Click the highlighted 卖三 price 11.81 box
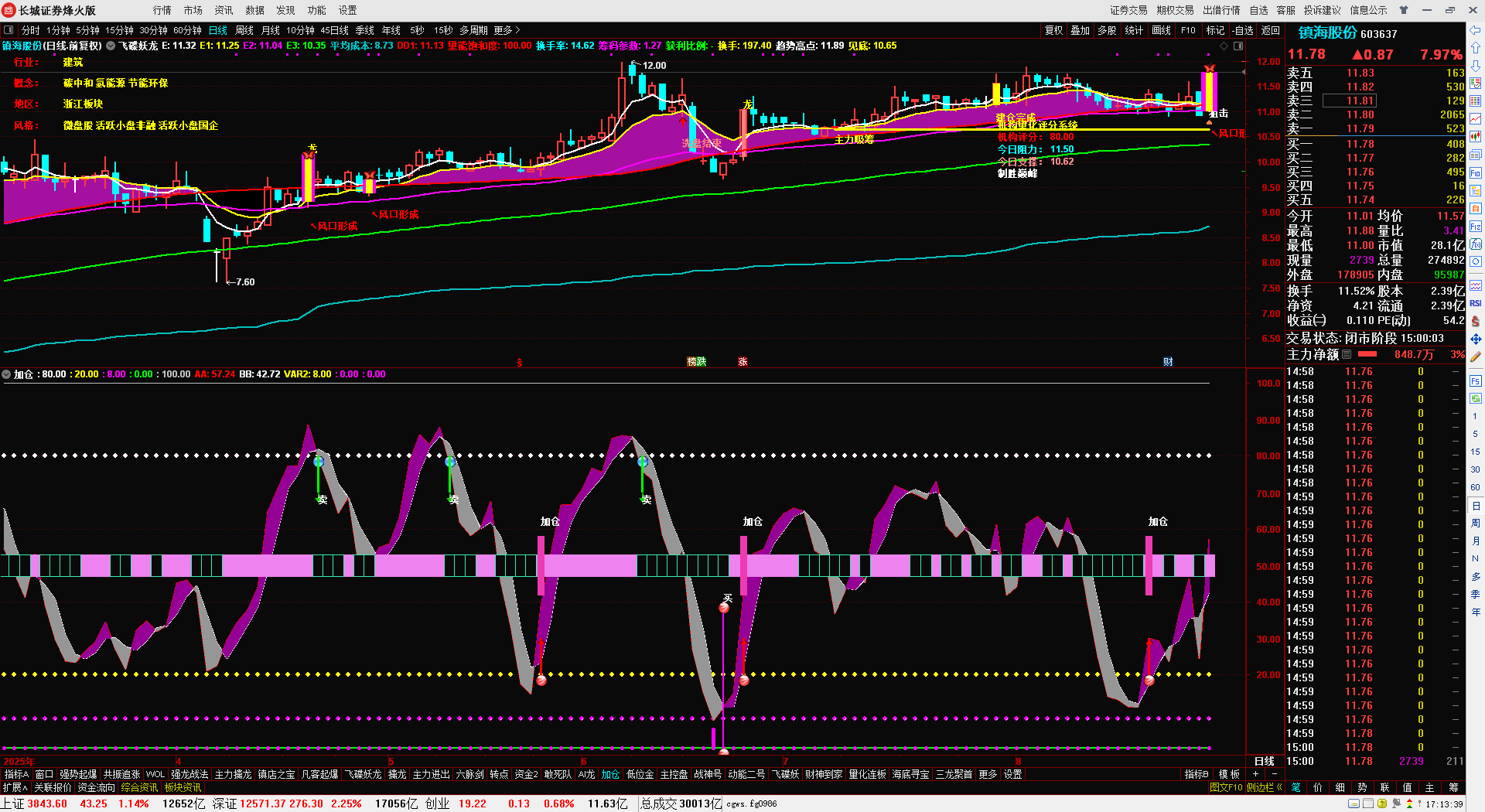 [1349, 101]
